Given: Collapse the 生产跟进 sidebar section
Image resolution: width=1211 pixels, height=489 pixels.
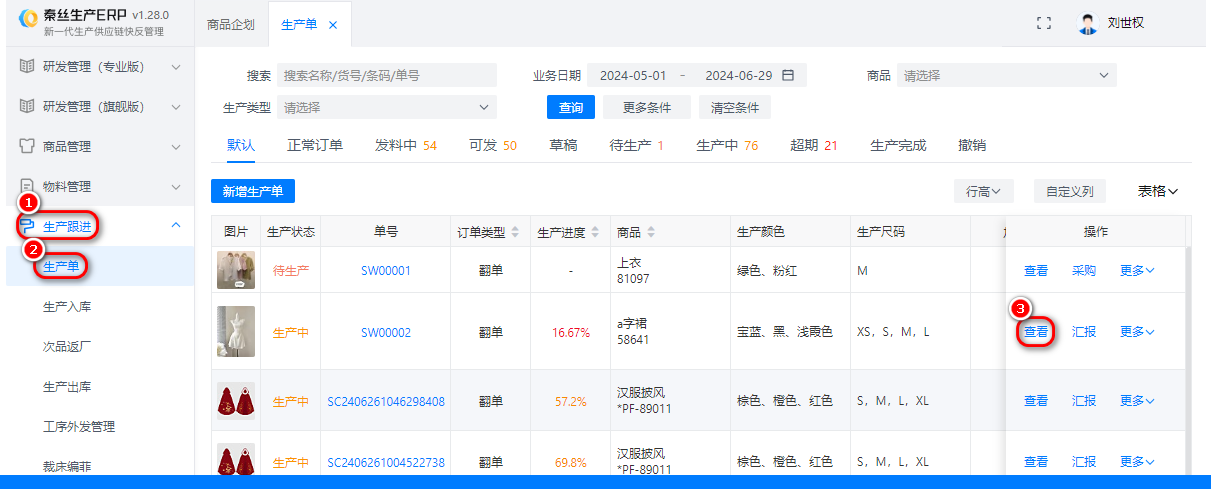Looking at the screenshot, I should 176,226.
